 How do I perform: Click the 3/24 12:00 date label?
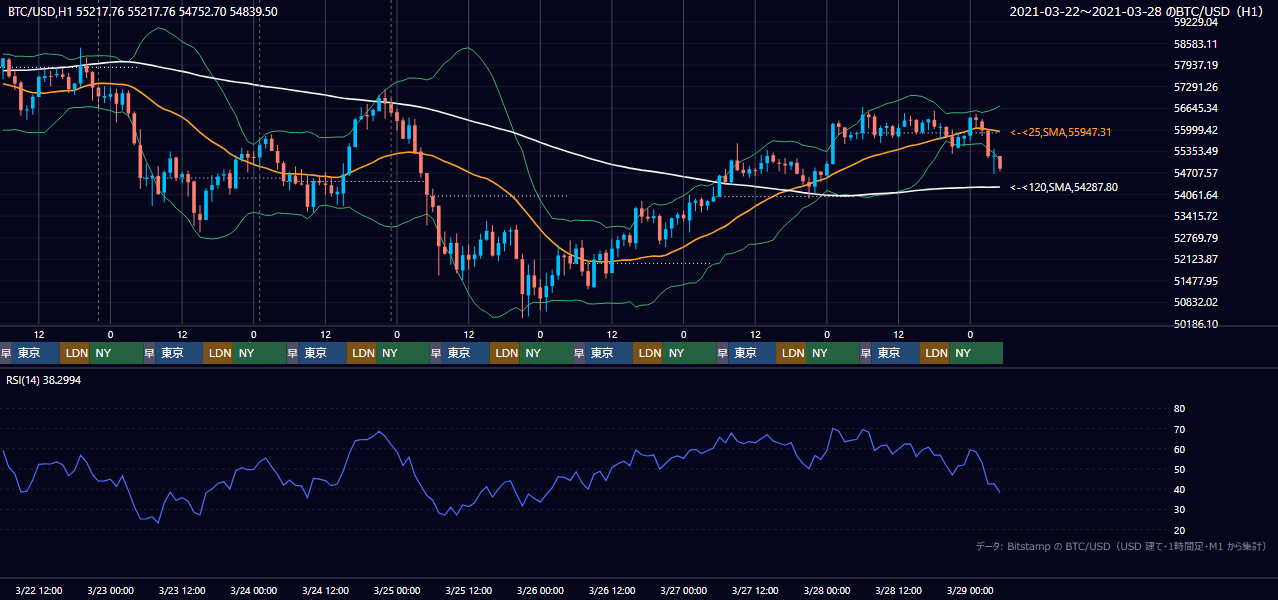(326, 590)
